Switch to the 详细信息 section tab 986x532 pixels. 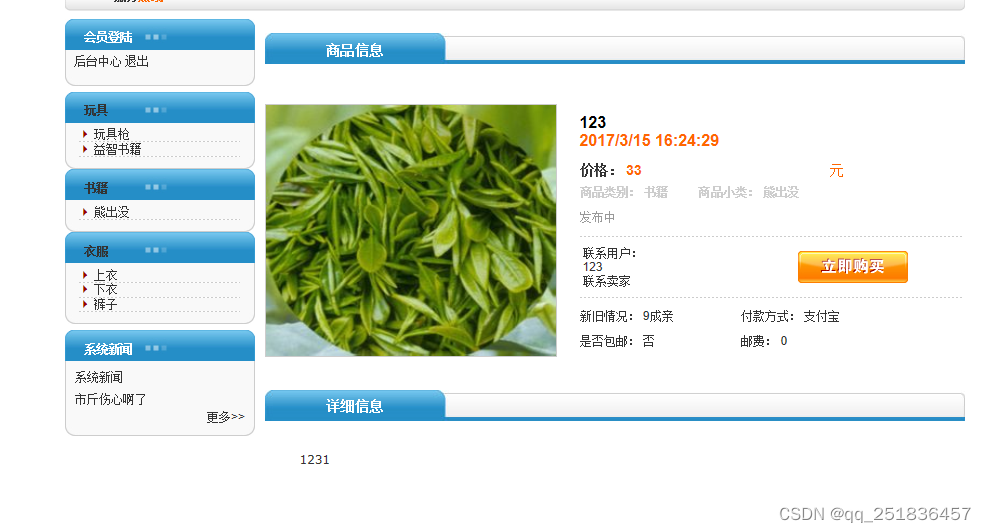pyautogui.click(x=355, y=406)
